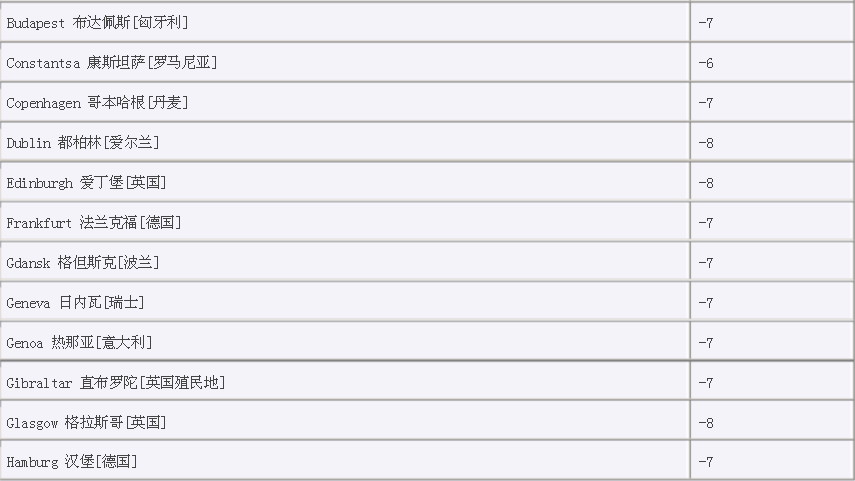Select the -8 value beside Edinburgh
The height and width of the screenshot is (481, 855).
tap(706, 182)
